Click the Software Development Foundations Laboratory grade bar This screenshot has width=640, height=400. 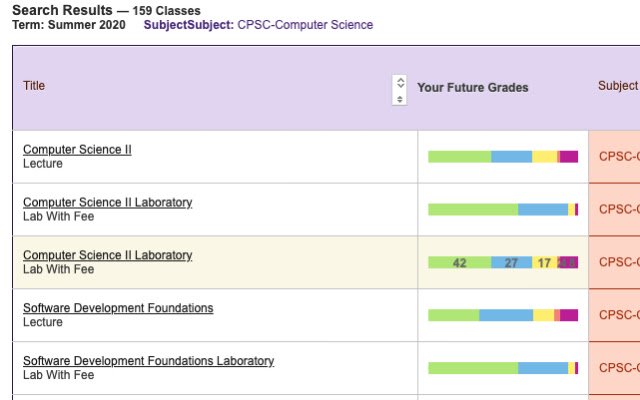[503, 368]
